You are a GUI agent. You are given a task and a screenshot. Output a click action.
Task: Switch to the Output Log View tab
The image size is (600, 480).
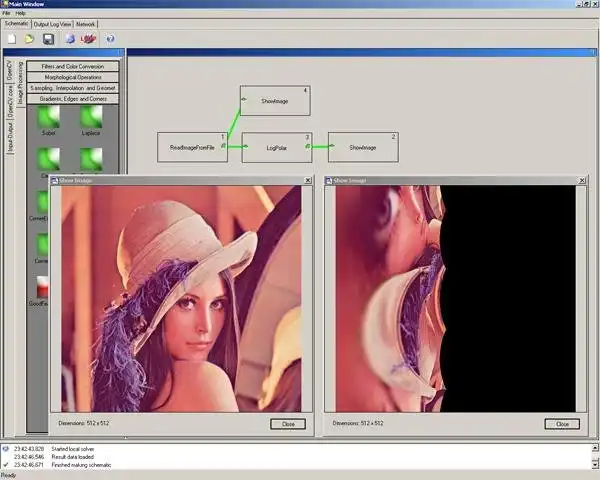pos(52,24)
